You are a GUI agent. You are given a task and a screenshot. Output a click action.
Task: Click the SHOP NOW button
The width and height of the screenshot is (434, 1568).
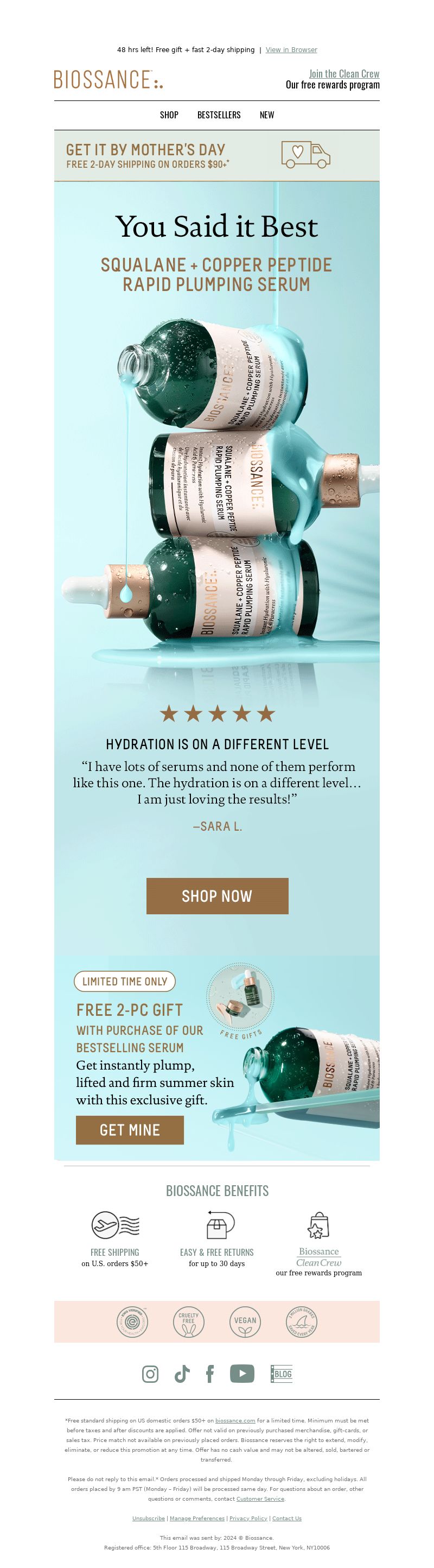[x=218, y=896]
